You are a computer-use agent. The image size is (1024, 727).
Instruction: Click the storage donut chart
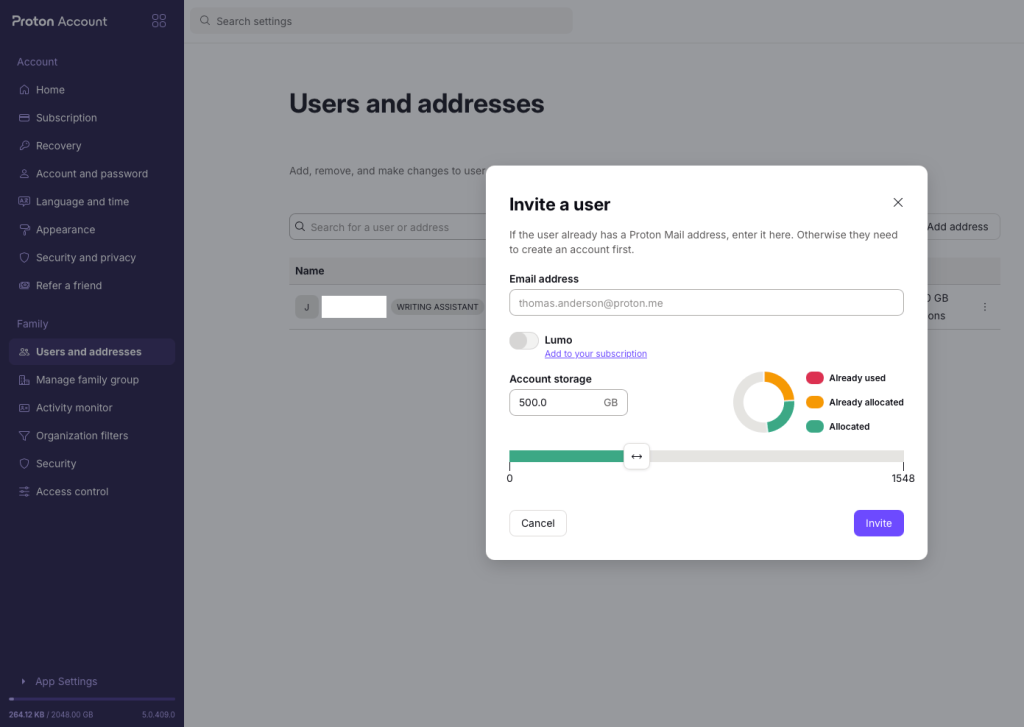(763, 402)
